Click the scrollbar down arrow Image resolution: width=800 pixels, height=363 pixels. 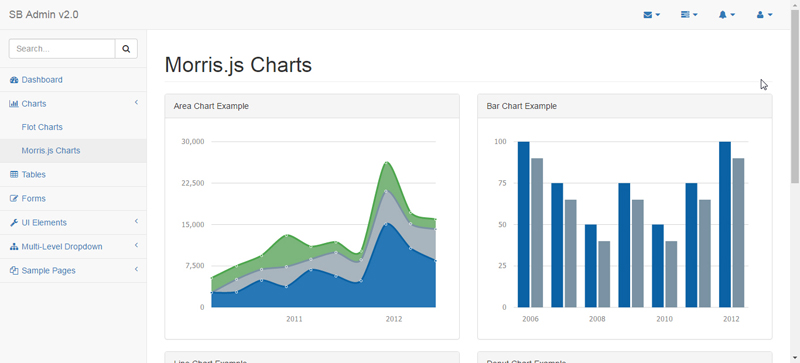(795, 358)
